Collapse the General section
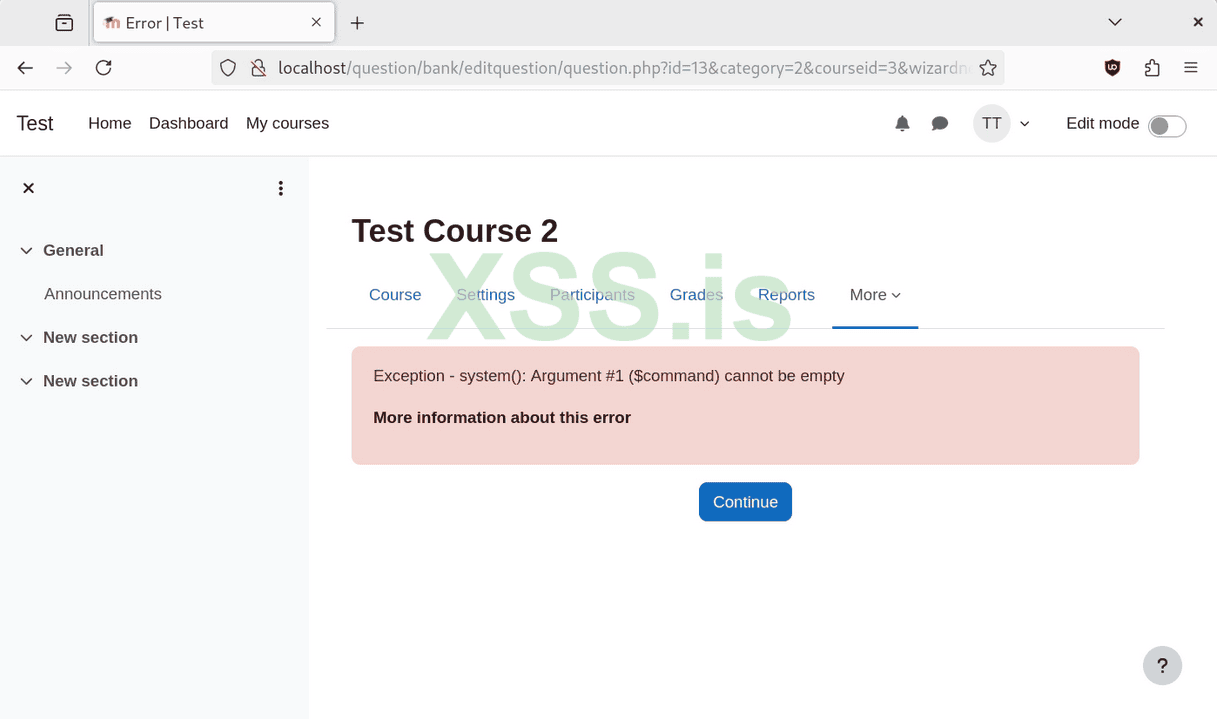1217x719 pixels. point(26,251)
